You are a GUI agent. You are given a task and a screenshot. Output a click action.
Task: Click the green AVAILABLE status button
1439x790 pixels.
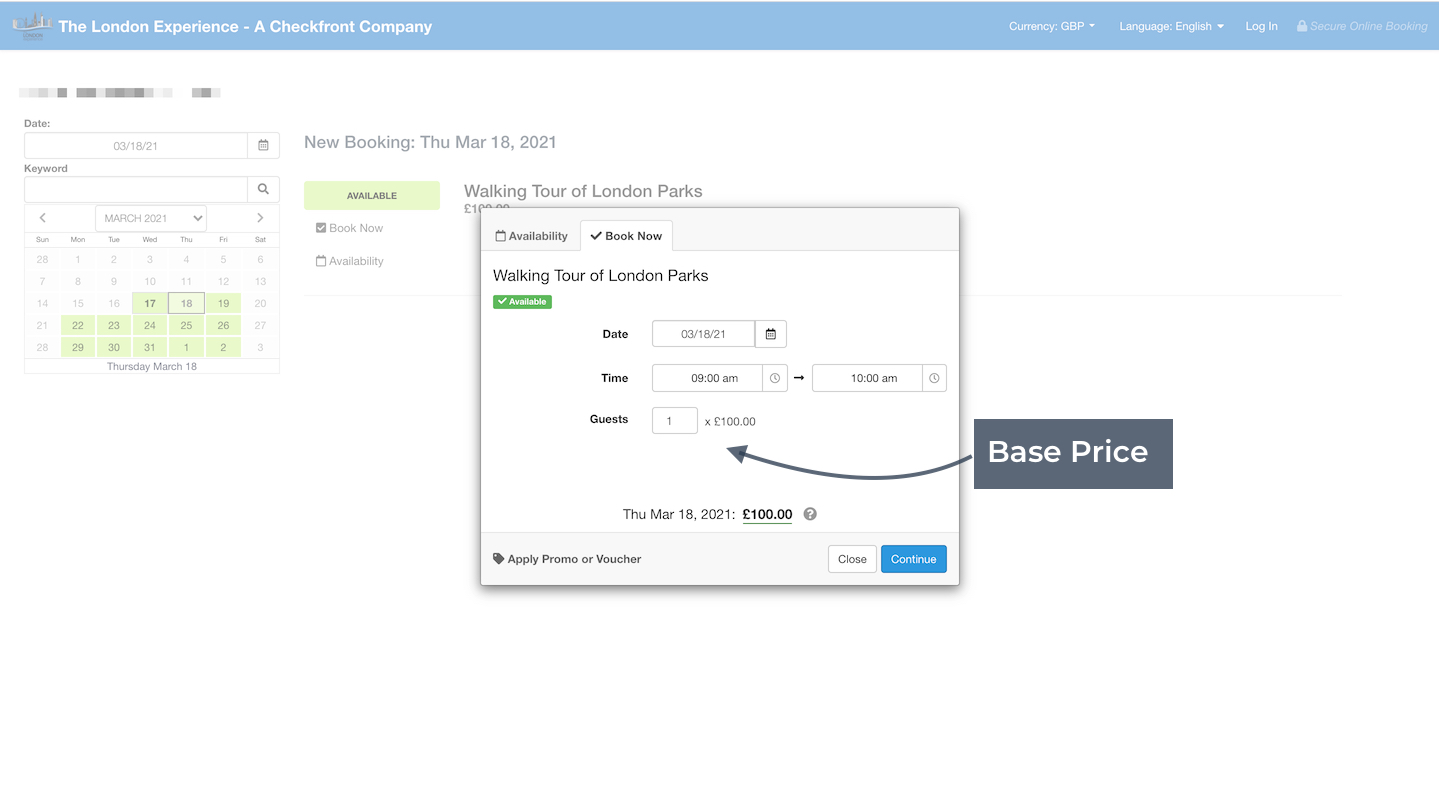click(x=372, y=196)
